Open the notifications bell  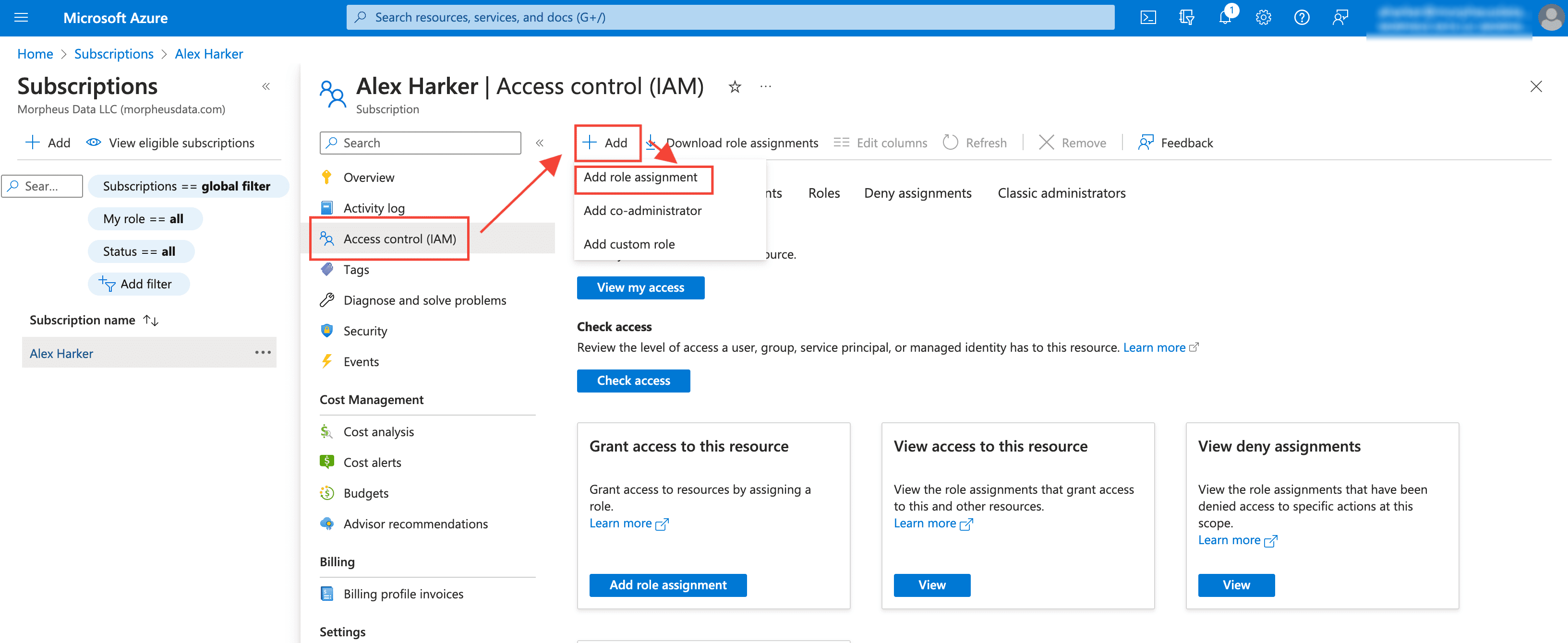pos(1225,18)
